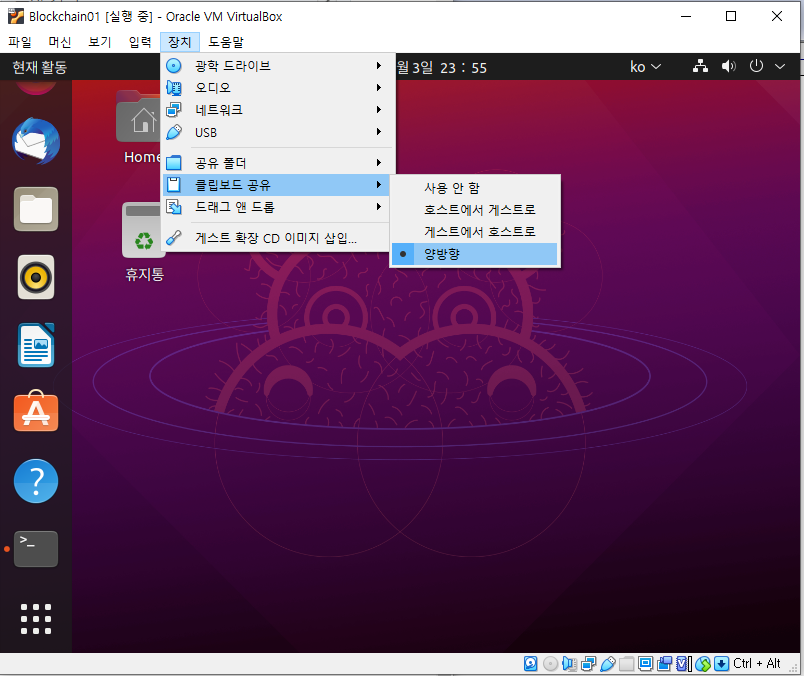Show applications grid button in dock
The width and height of the screenshot is (804, 676).
coord(36,619)
